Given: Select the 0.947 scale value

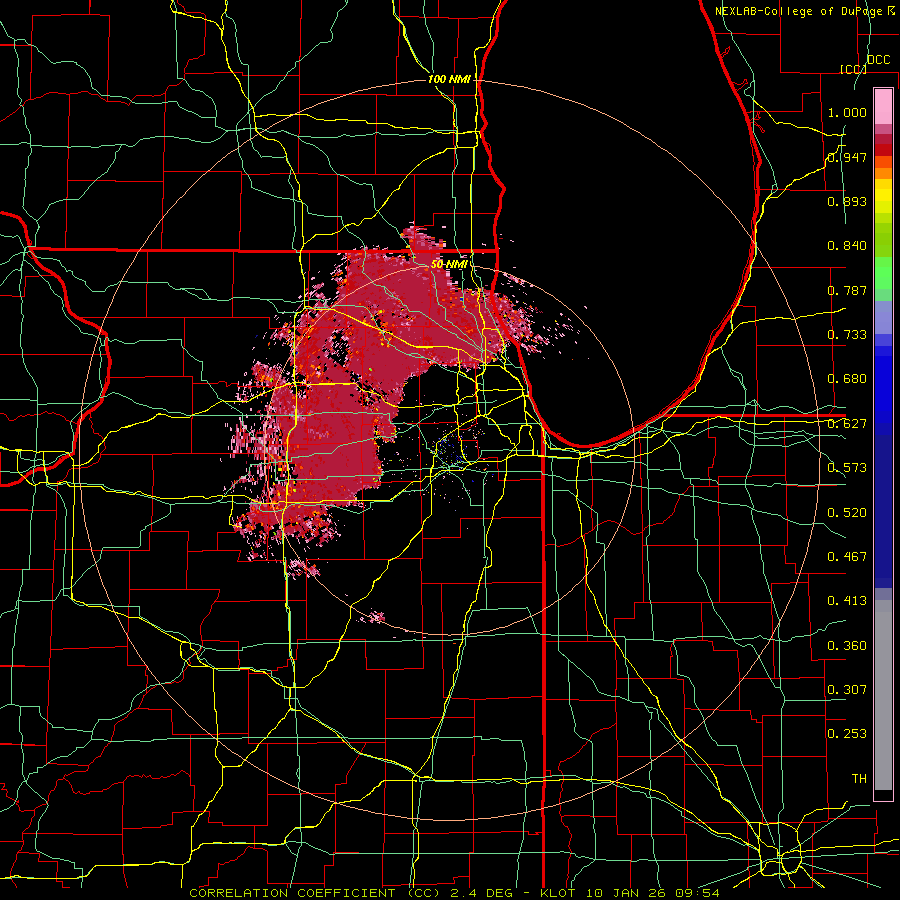Looking at the screenshot, I should point(847,157).
